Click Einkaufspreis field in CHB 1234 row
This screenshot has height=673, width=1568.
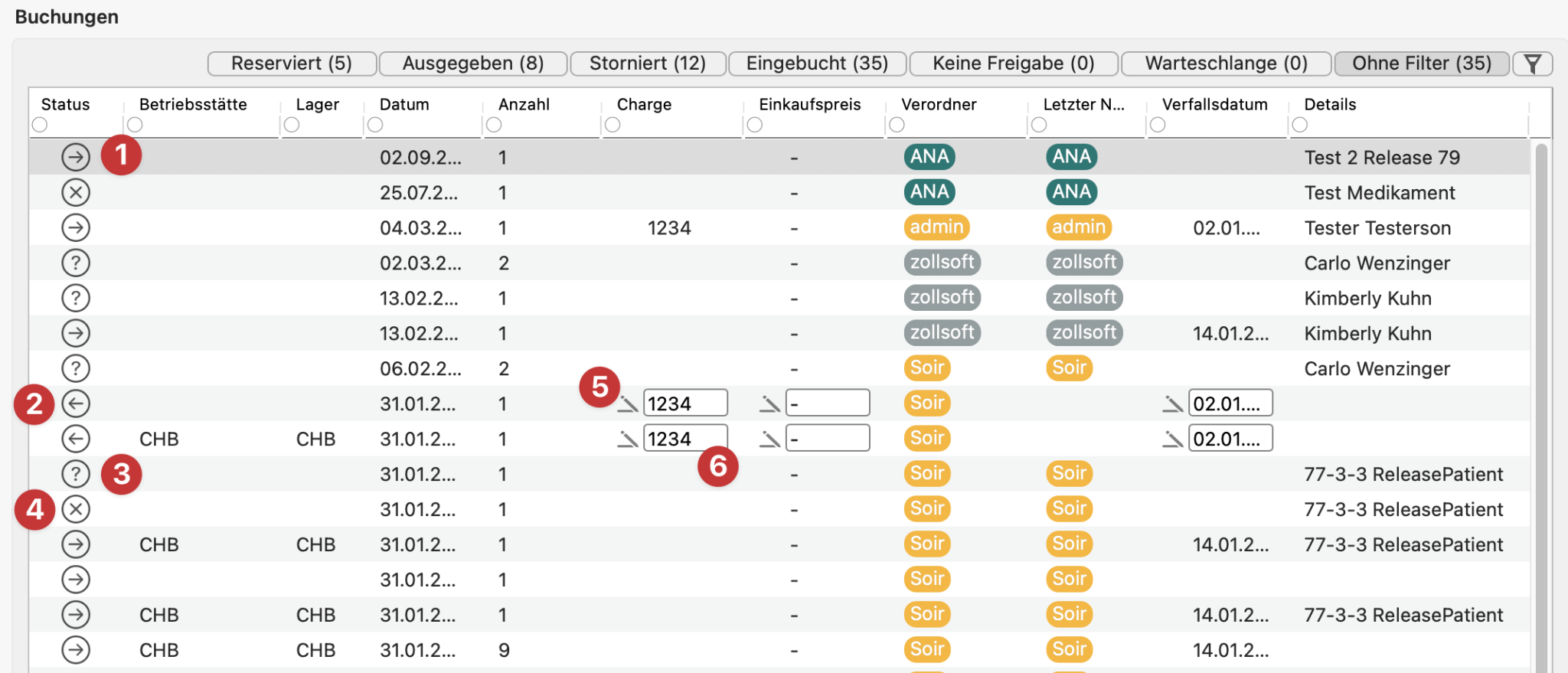pos(828,439)
